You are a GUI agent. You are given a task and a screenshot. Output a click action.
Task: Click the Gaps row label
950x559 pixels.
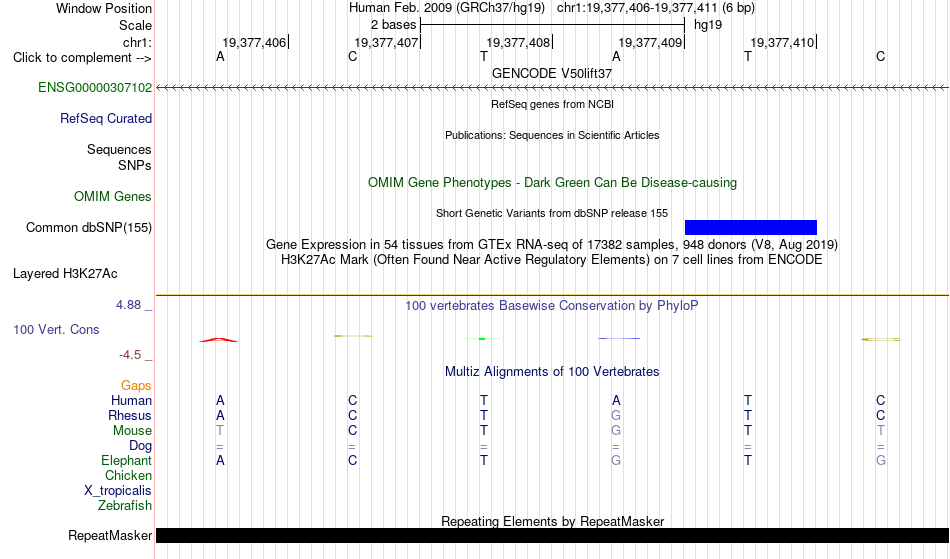[x=136, y=386]
